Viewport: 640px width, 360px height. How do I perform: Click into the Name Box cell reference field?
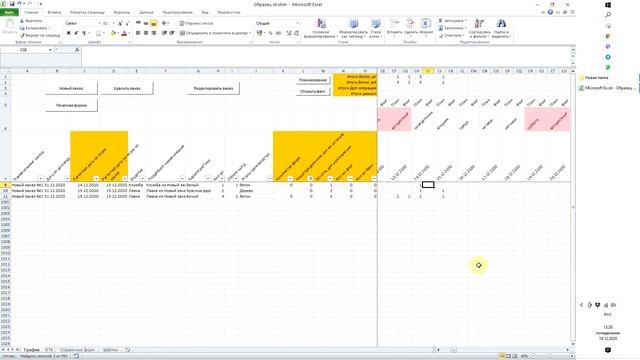[x=24, y=50]
